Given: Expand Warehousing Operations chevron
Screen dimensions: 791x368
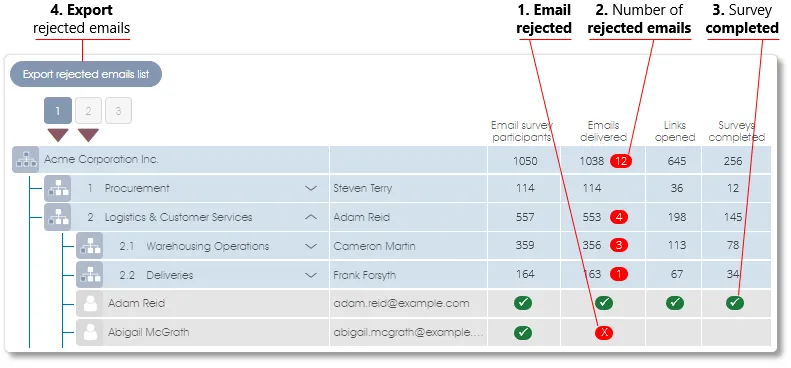Looking at the screenshot, I should coord(311,246).
